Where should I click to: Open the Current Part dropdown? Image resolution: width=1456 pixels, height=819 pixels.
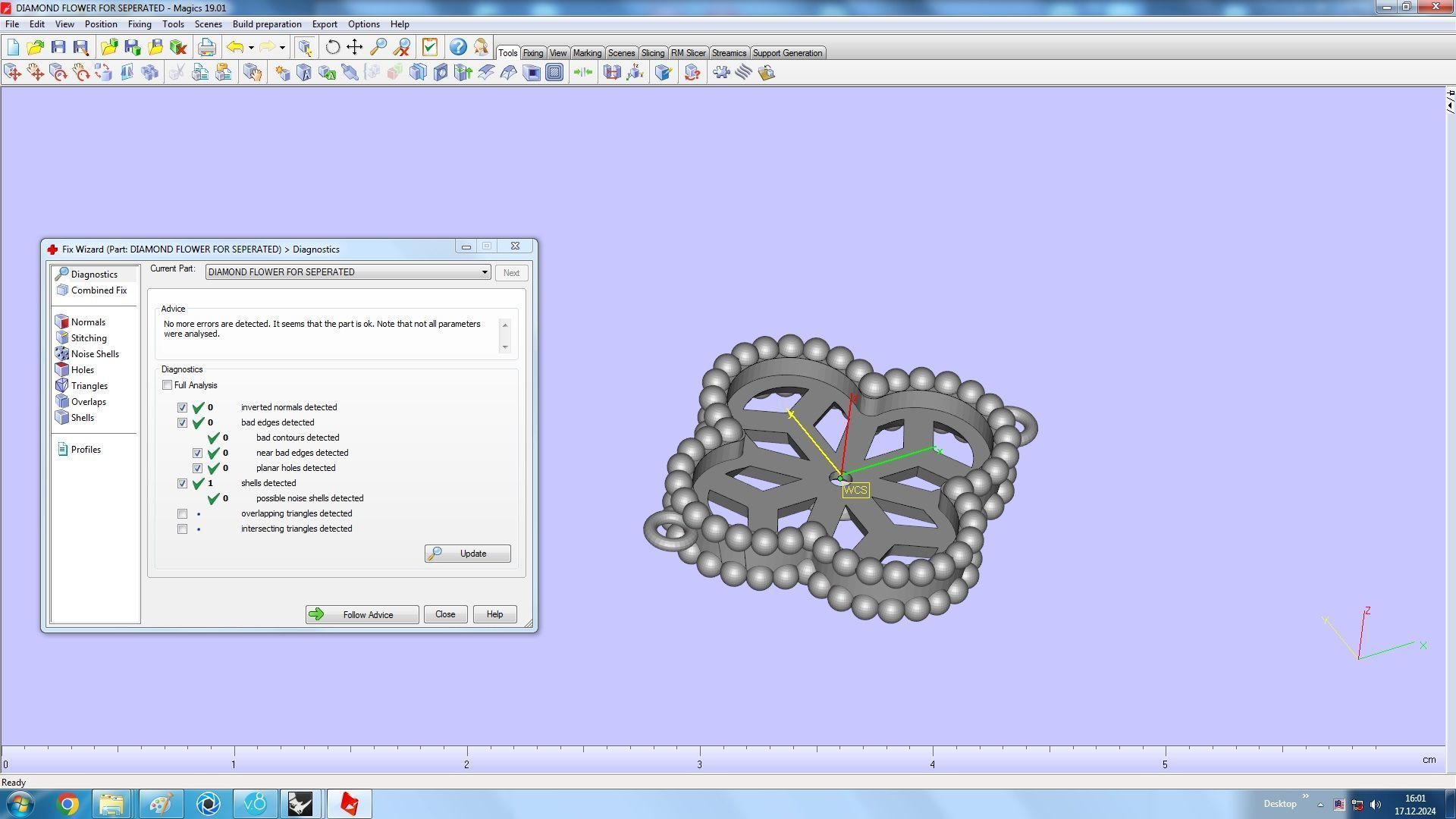(485, 272)
